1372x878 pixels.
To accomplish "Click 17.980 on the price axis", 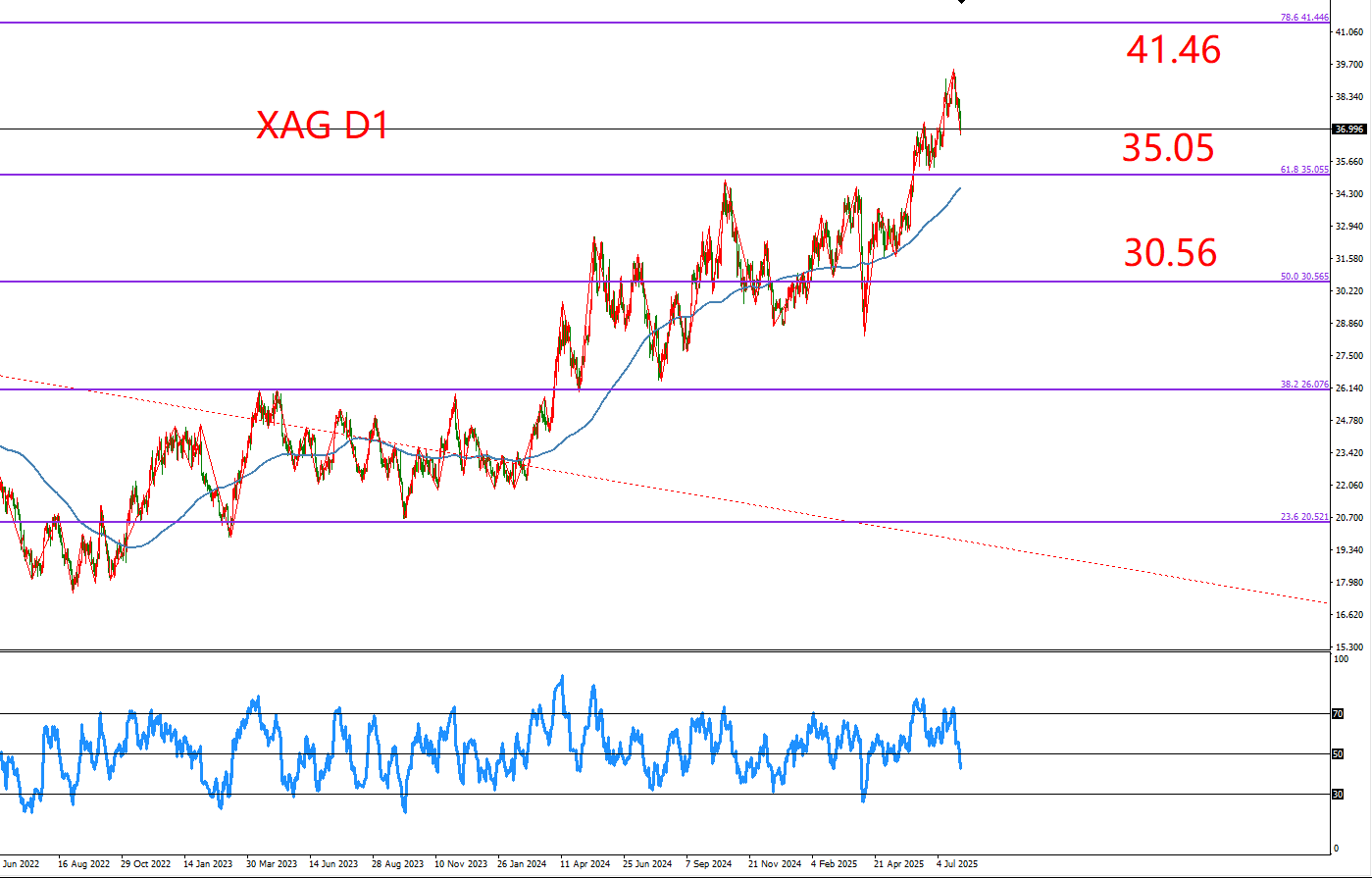I will pyautogui.click(x=1349, y=583).
